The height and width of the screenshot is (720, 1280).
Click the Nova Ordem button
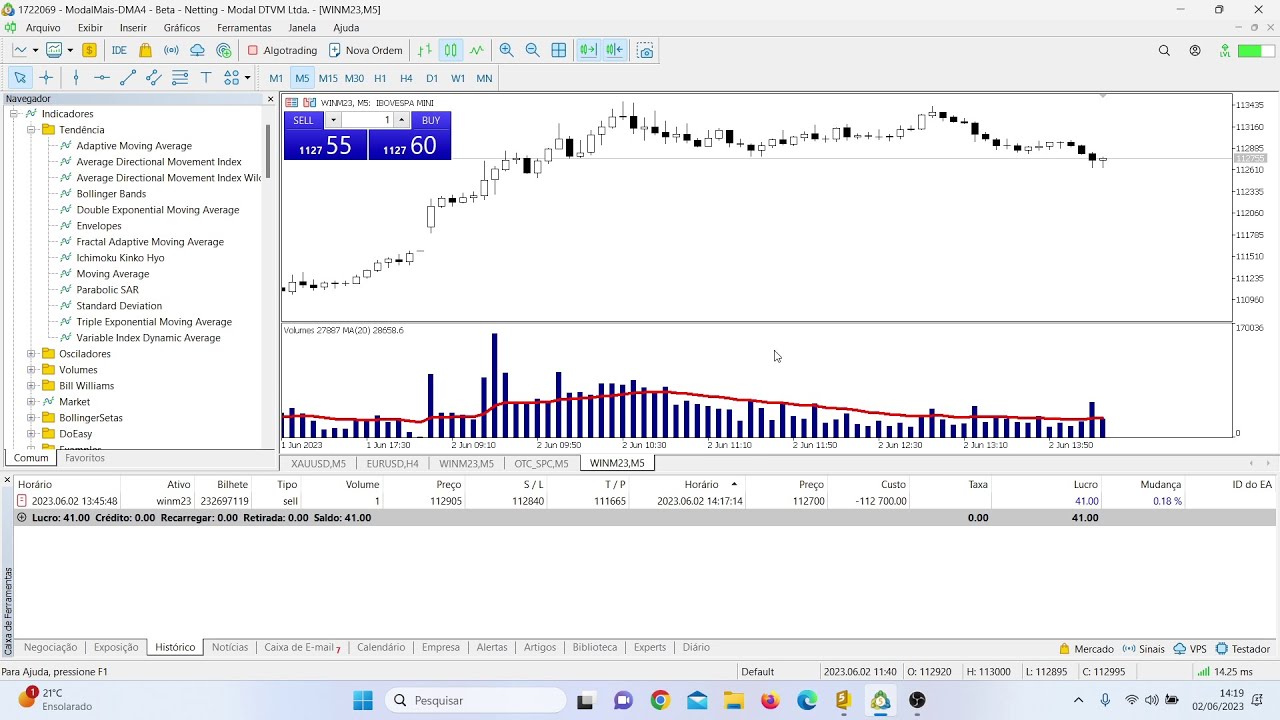click(x=365, y=50)
